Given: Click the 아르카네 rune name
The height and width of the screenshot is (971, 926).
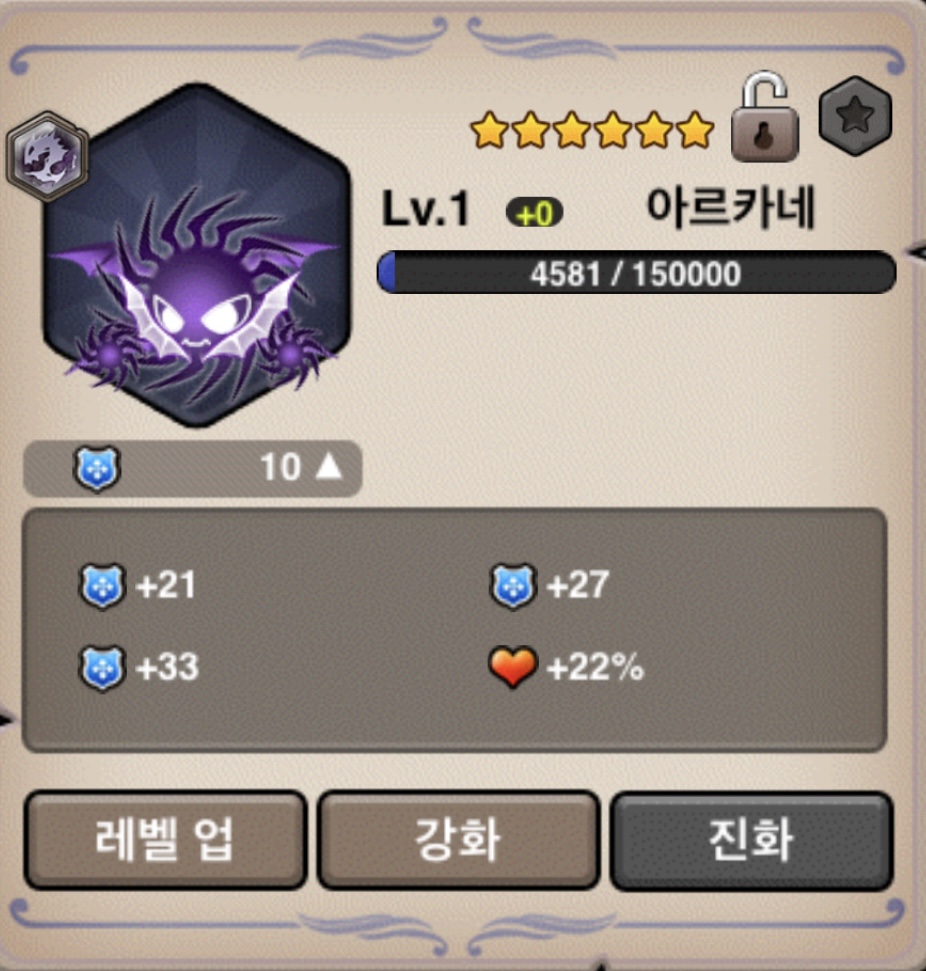Looking at the screenshot, I should click(730, 208).
